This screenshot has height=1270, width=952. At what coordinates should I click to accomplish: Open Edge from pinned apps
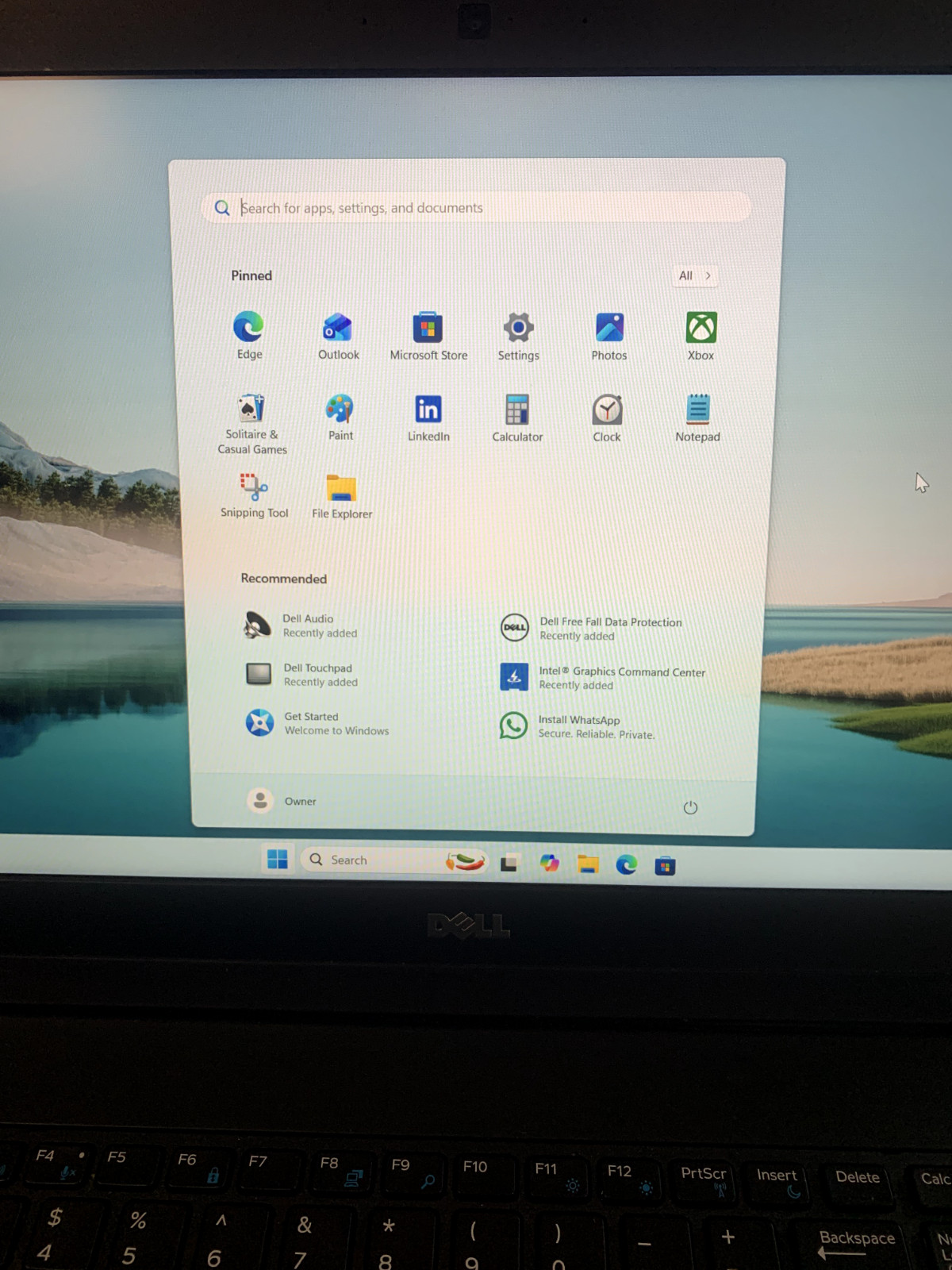click(x=249, y=336)
